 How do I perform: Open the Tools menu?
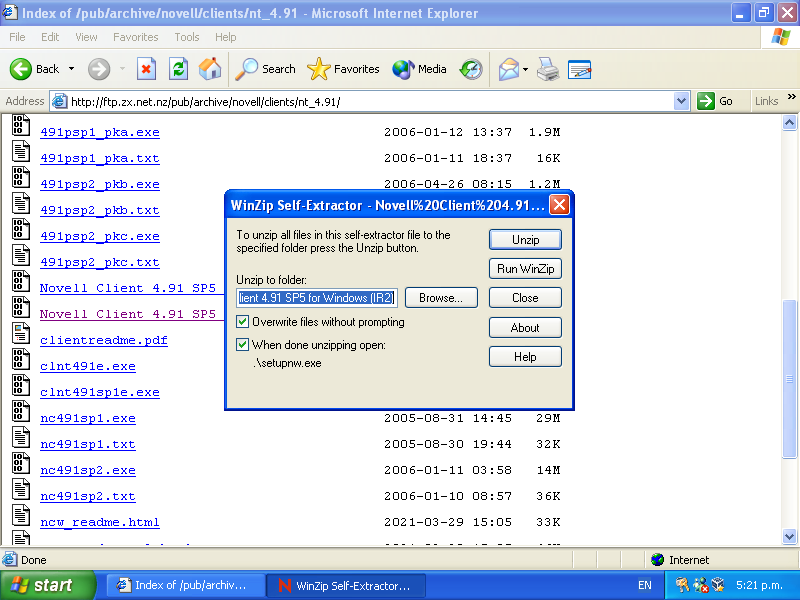[x=187, y=37]
